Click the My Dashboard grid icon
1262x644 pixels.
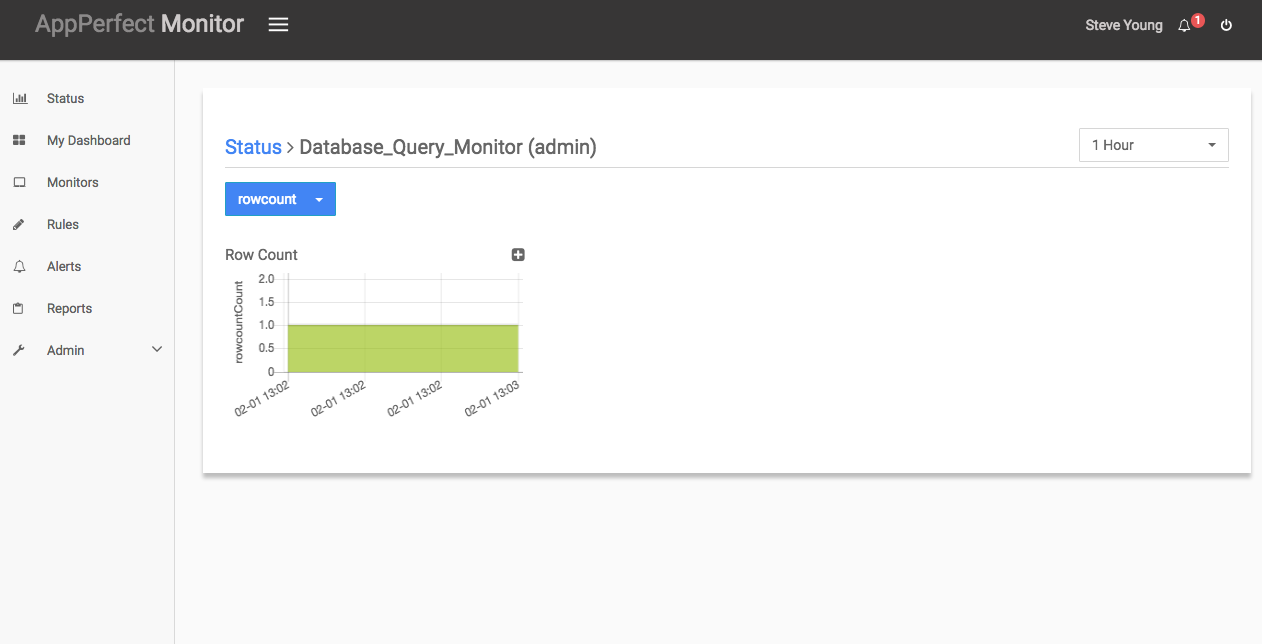19,141
